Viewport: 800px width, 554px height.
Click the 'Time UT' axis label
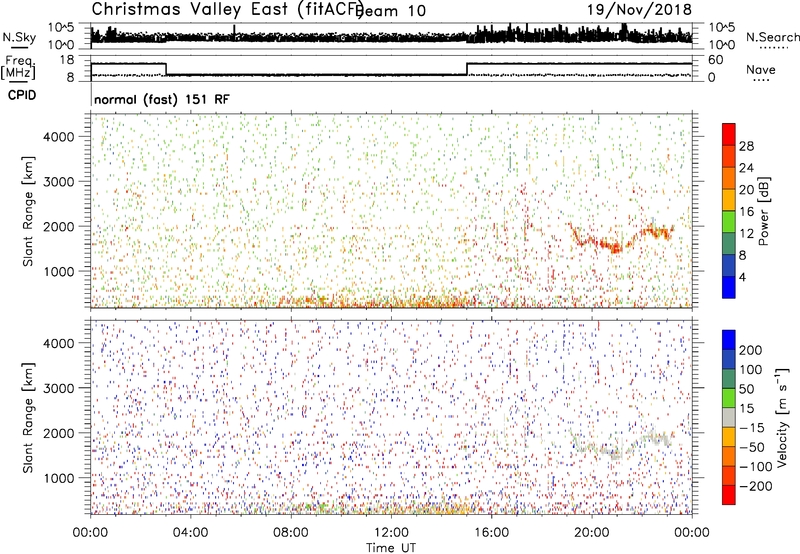click(x=391, y=548)
